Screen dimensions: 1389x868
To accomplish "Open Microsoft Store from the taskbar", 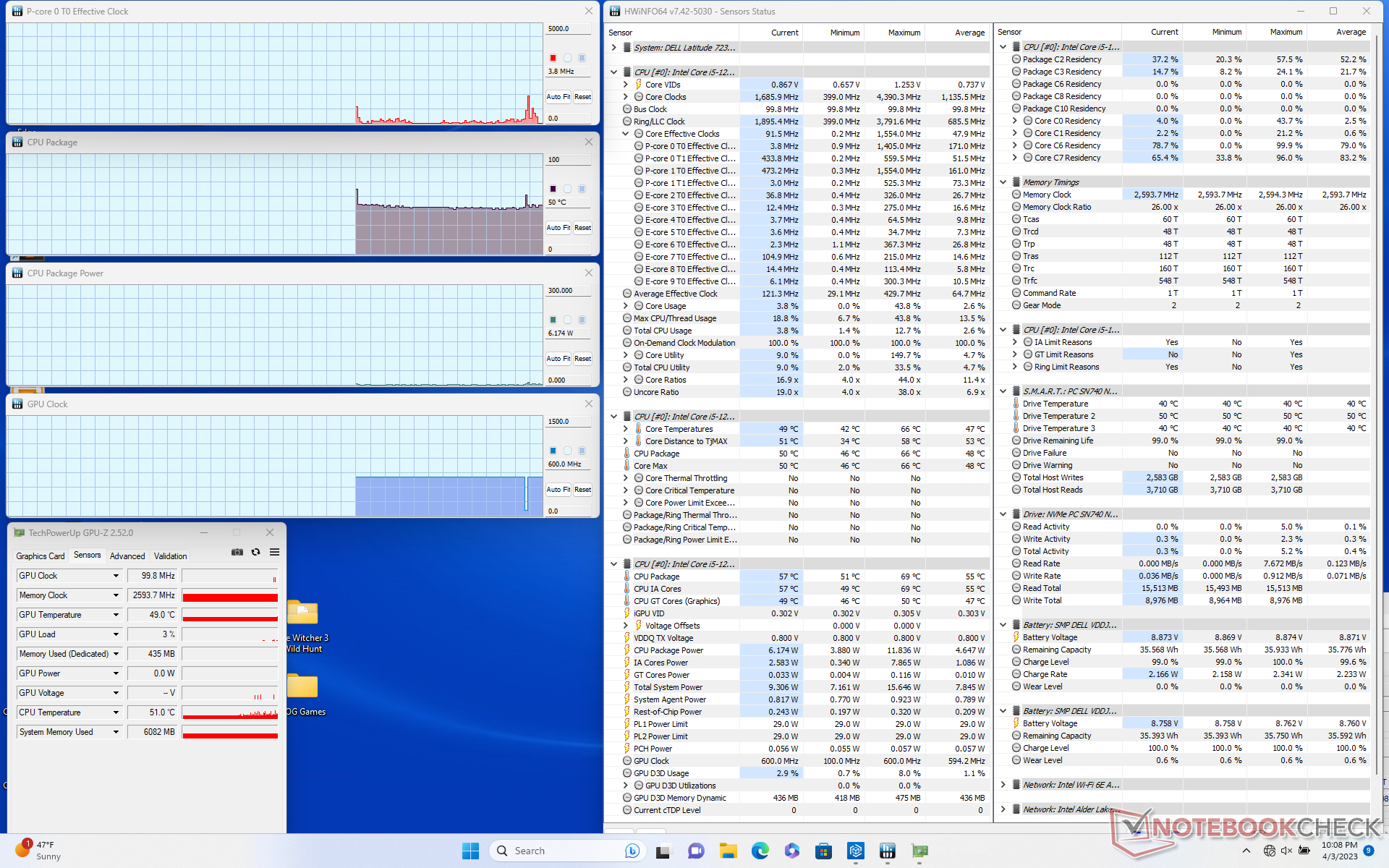I will tap(823, 851).
